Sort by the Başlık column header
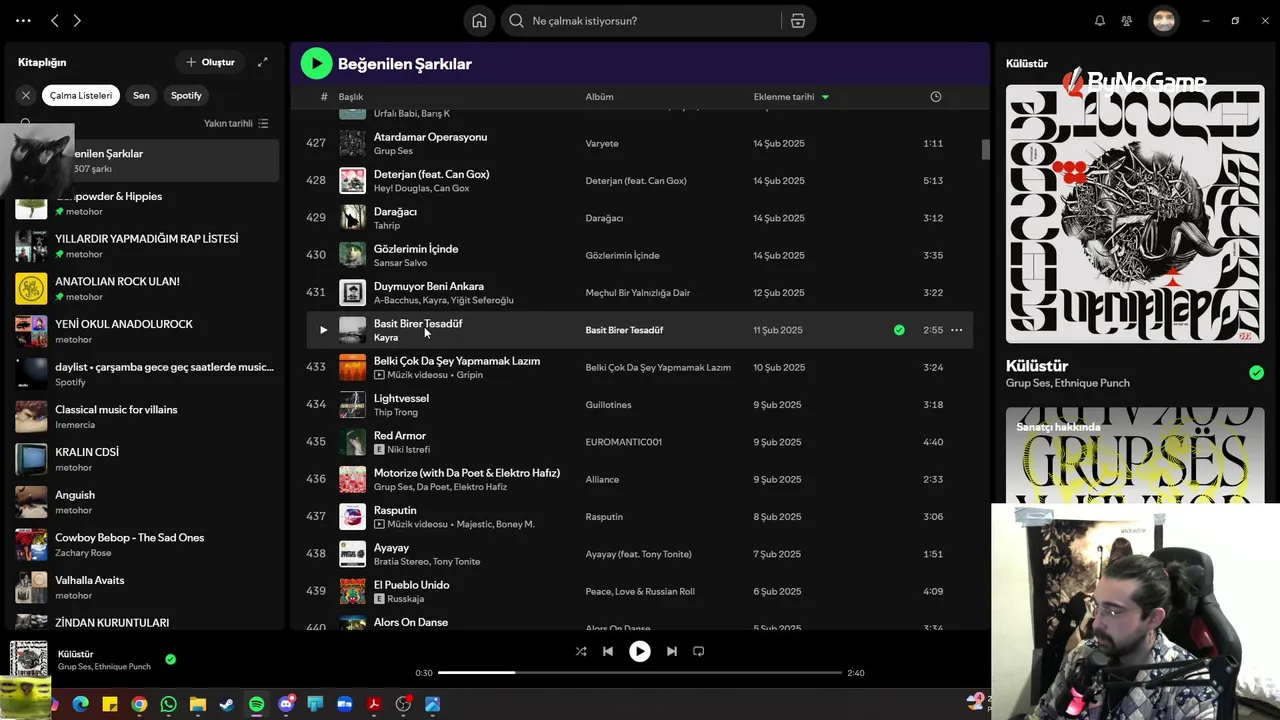Image resolution: width=1280 pixels, height=720 pixels. tap(351, 97)
